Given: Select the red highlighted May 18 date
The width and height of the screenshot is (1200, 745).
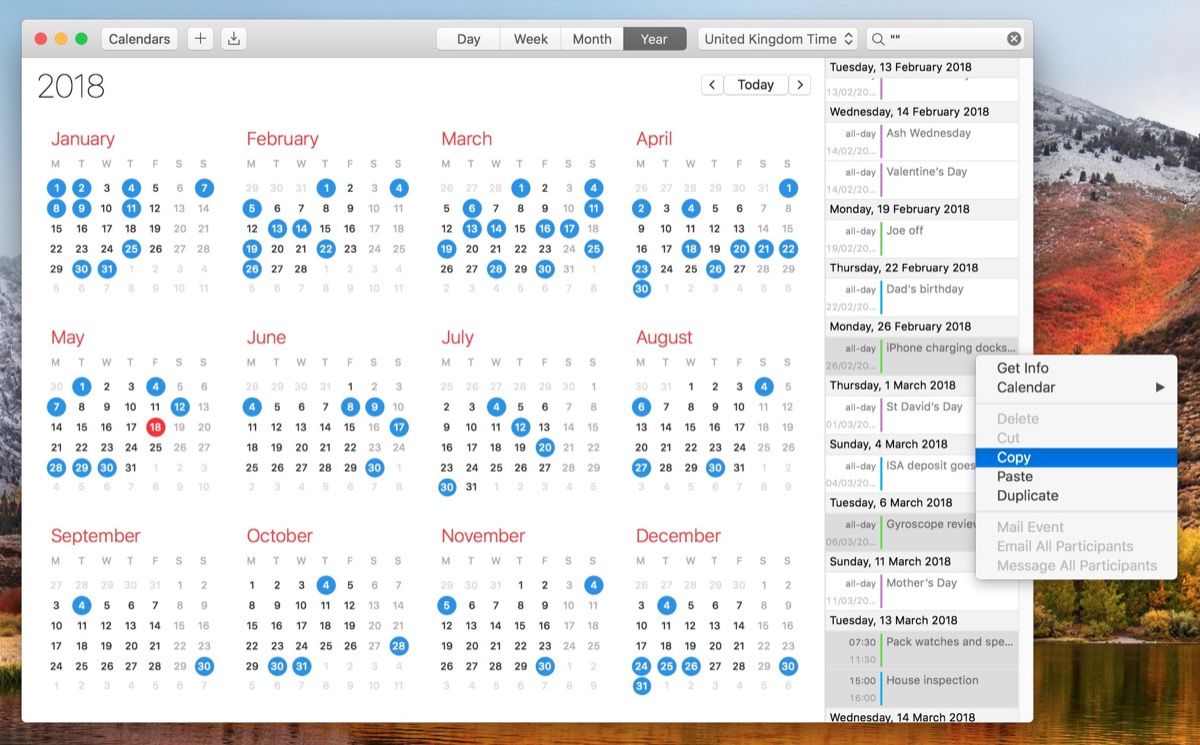Looking at the screenshot, I should coord(155,427).
